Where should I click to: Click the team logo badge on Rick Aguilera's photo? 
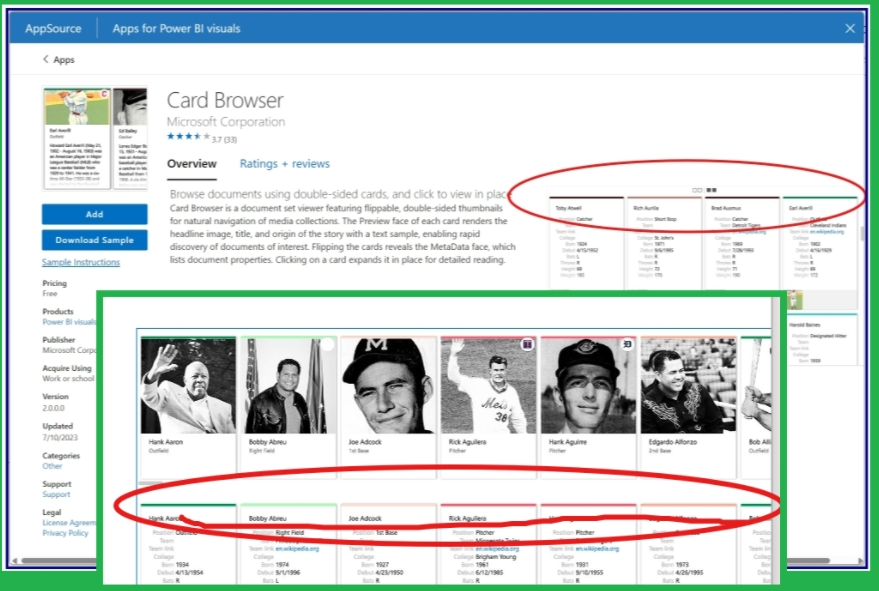point(527,344)
